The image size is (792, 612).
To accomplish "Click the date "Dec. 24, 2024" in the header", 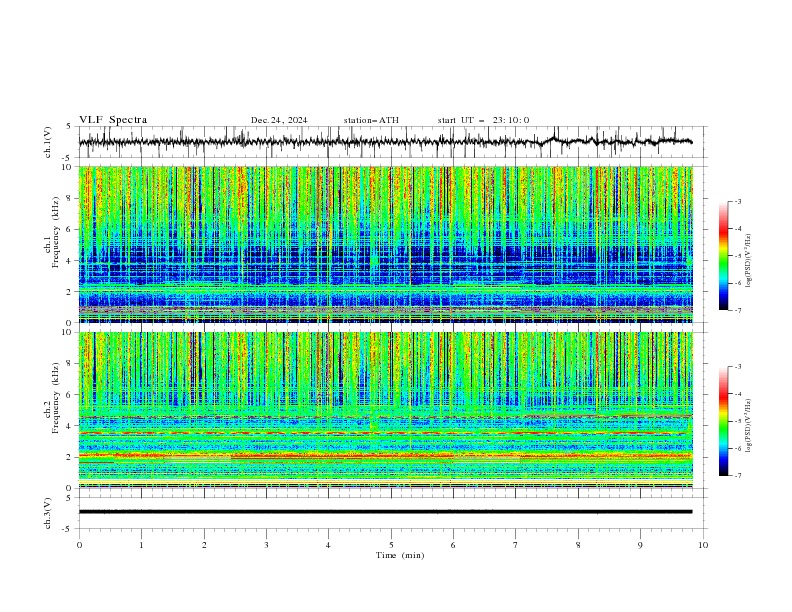I will (x=279, y=120).
